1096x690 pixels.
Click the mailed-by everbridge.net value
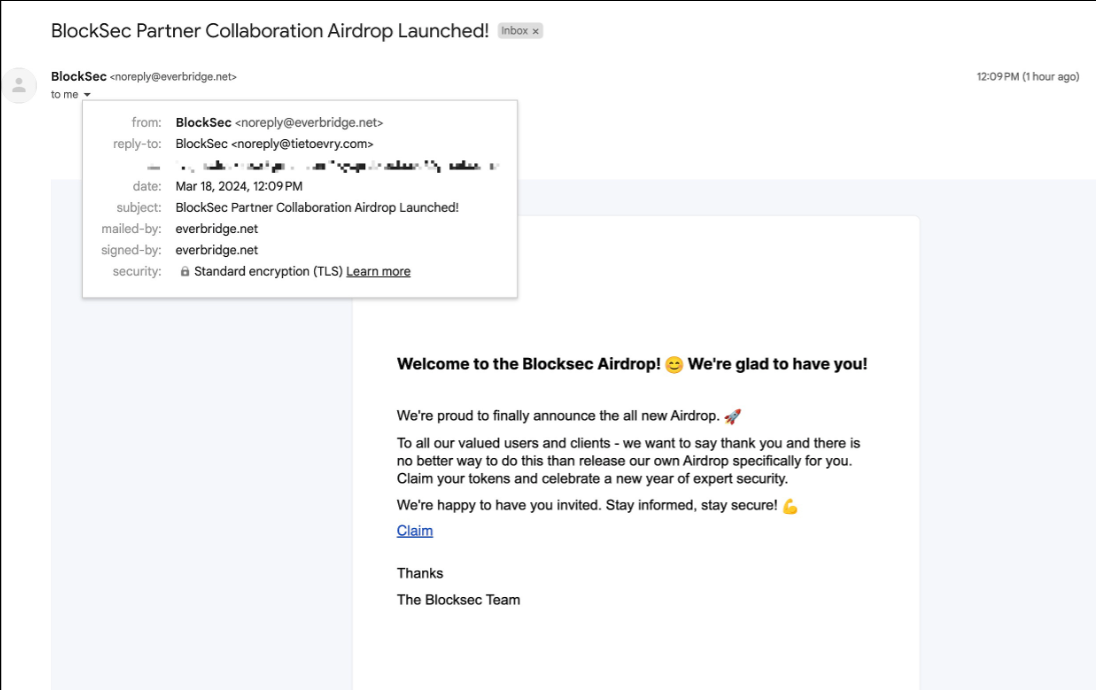(216, 229)
